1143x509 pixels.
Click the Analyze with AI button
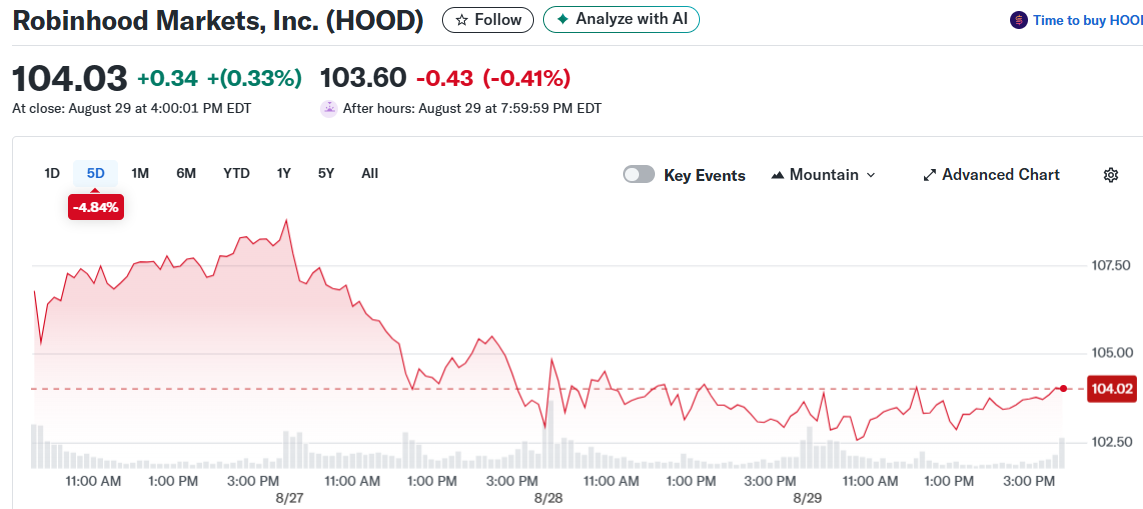point(621,20)
